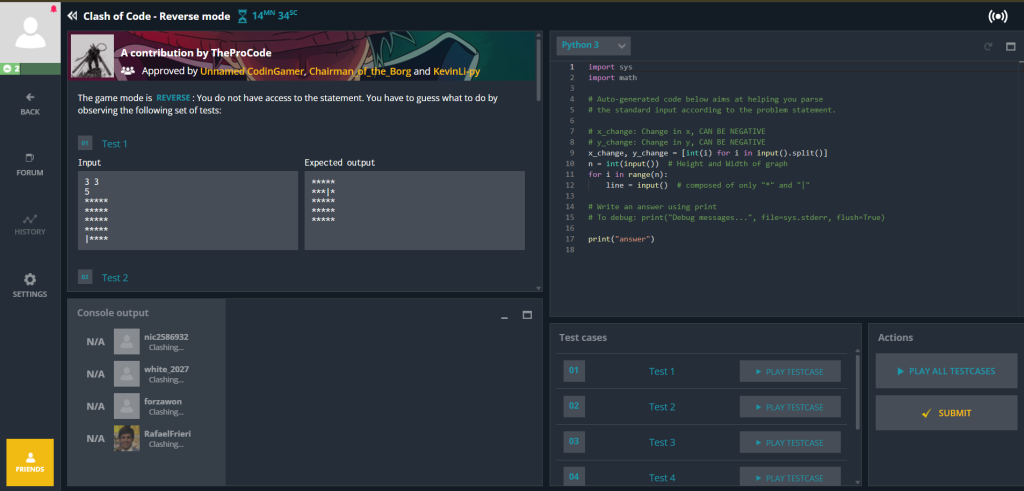Minimize the console output panel
Image resolution: width=1024 pixels, height=491 pixels.
click(504, 316)
